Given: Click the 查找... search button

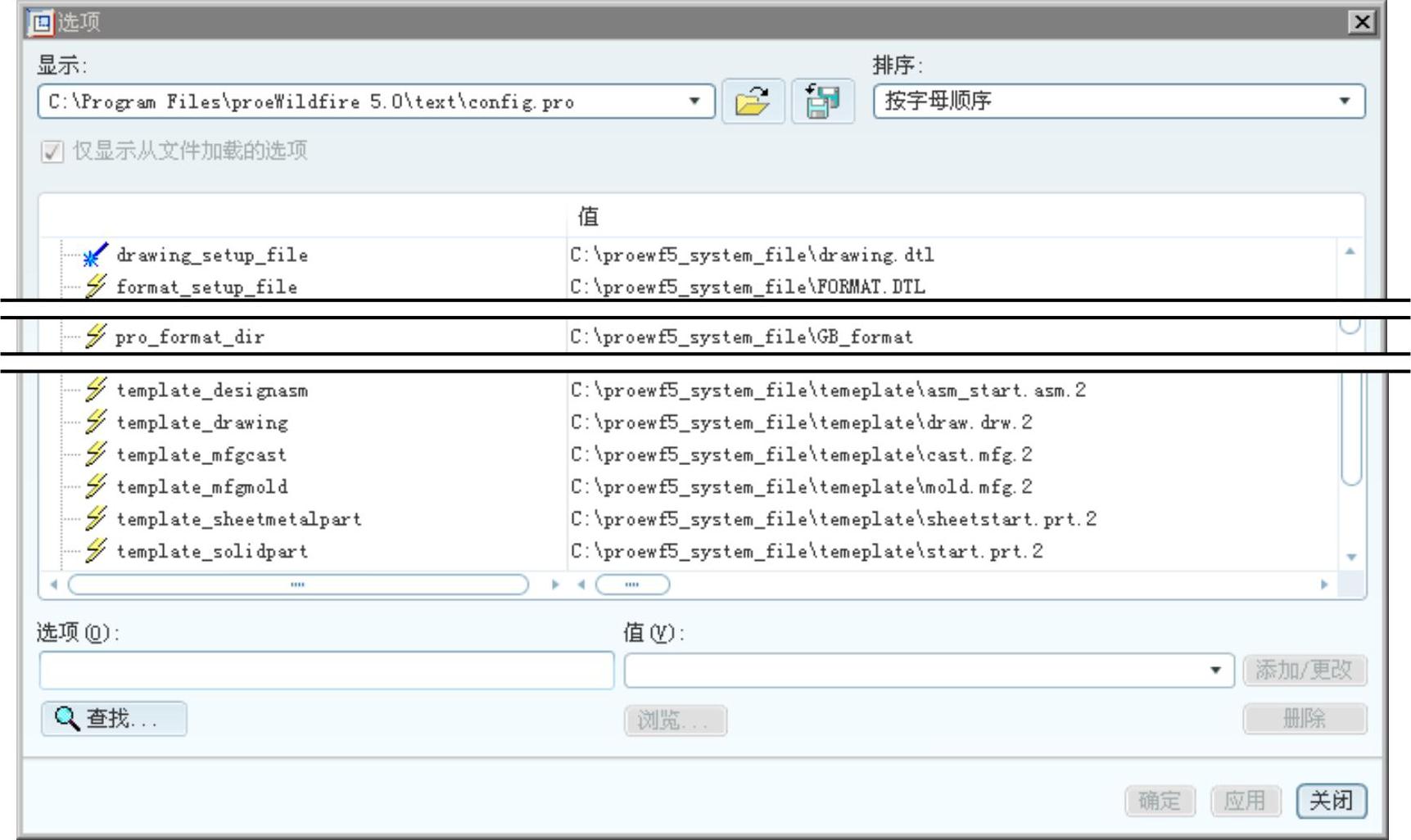Looking at the screenshot, I should [x=114, y=719].
